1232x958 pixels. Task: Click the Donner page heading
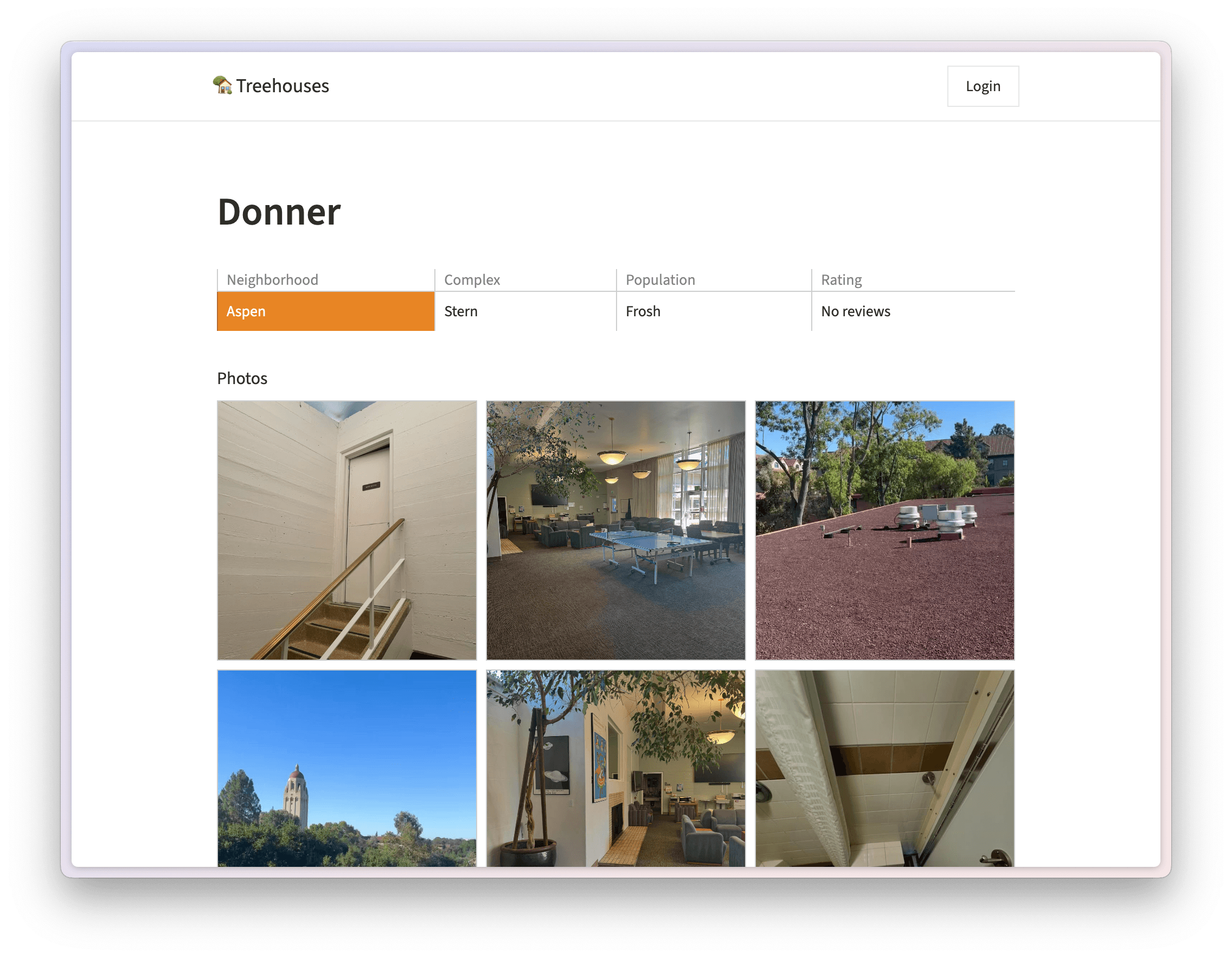pos(279,212)
